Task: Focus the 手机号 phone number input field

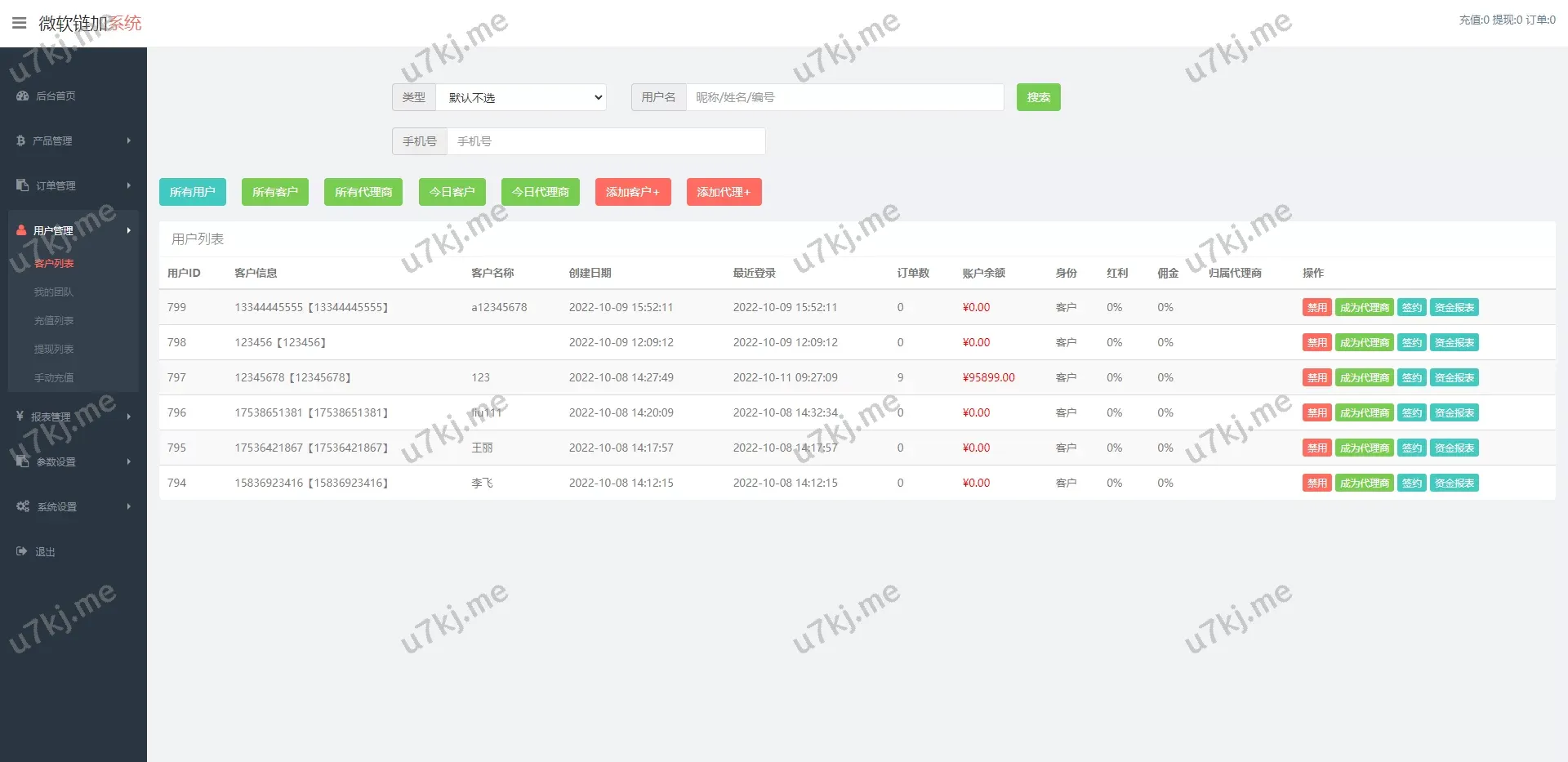Action: pyautogui.click(x=605, y=141)
